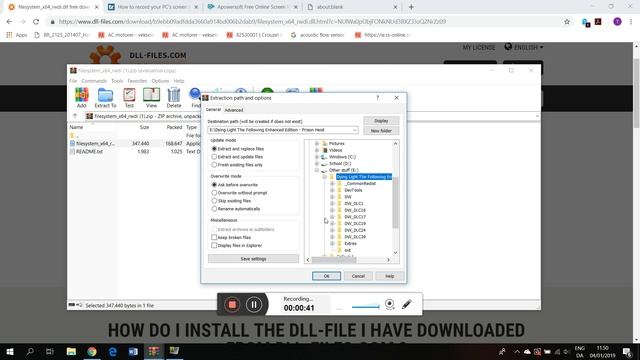The height and width of the screenshot is (360, 640).
Task: Open the WinRAR Options menu
Action: pos(160,81)
